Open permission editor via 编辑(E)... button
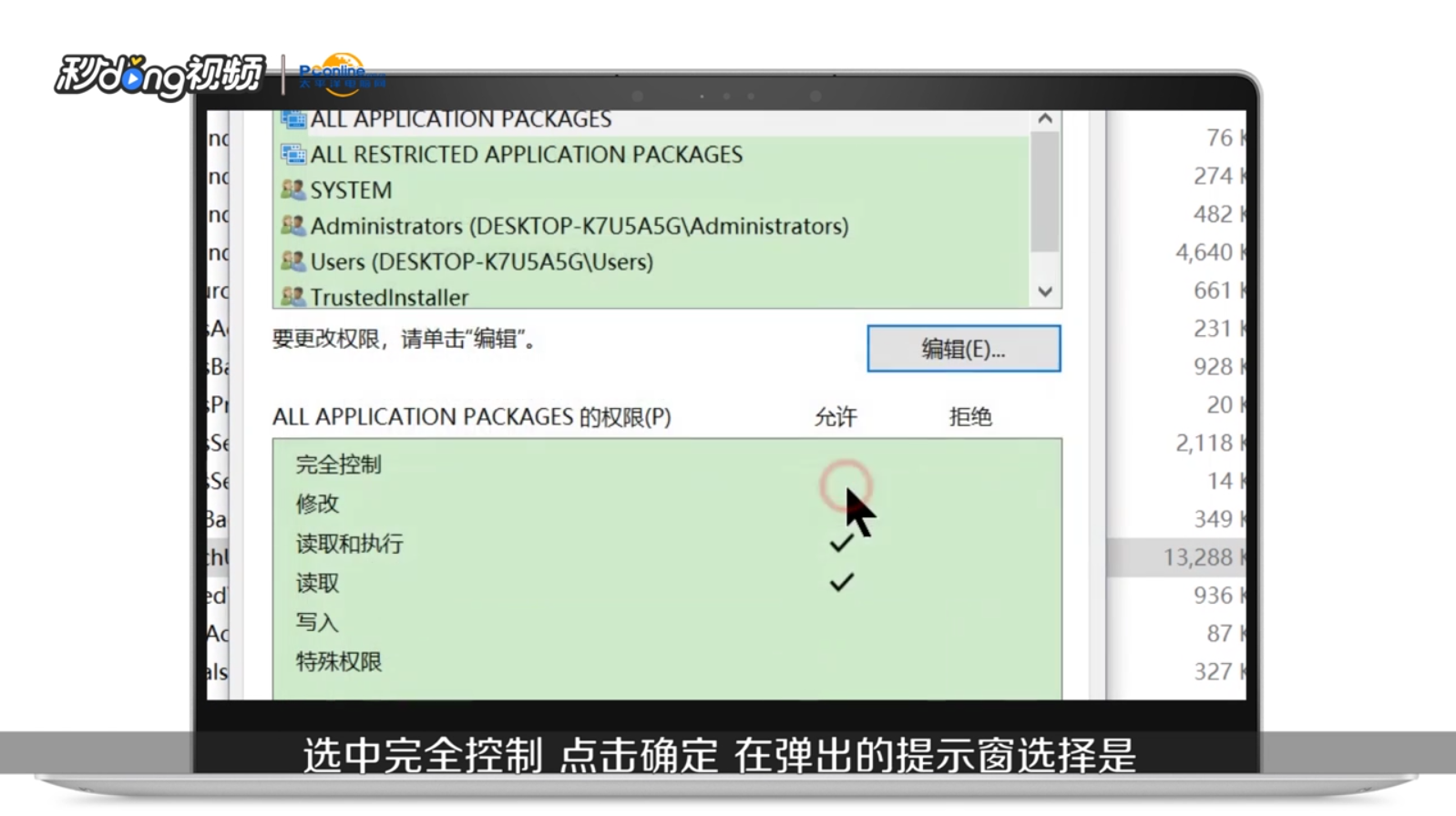 pyautogui.click(x=964, y=349)
